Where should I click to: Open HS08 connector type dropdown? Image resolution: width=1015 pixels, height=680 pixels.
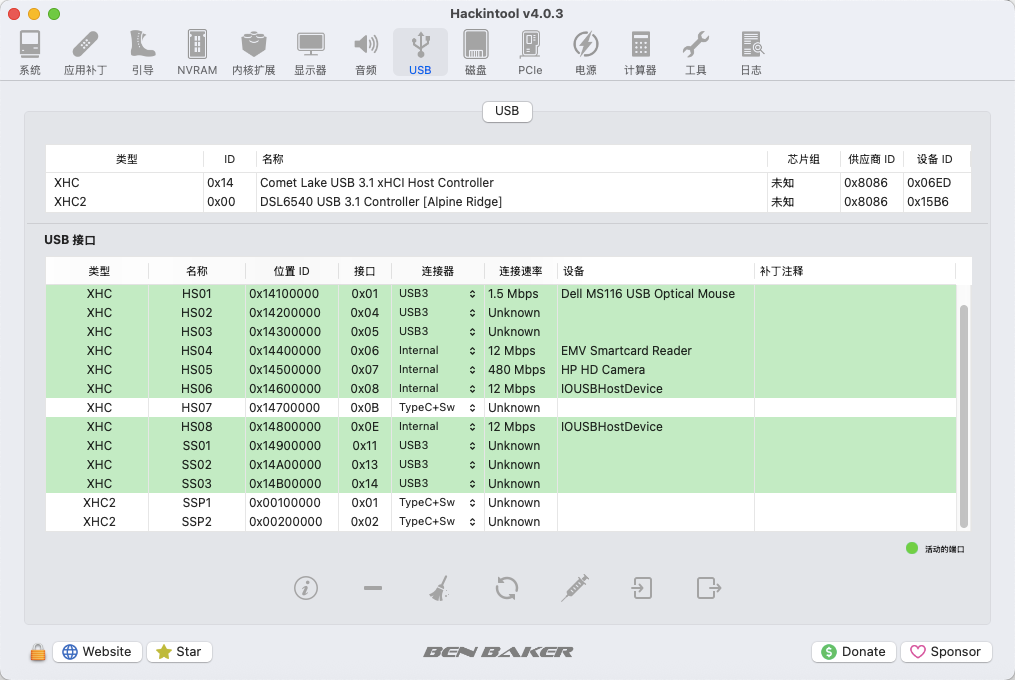[x=437, y=426]
